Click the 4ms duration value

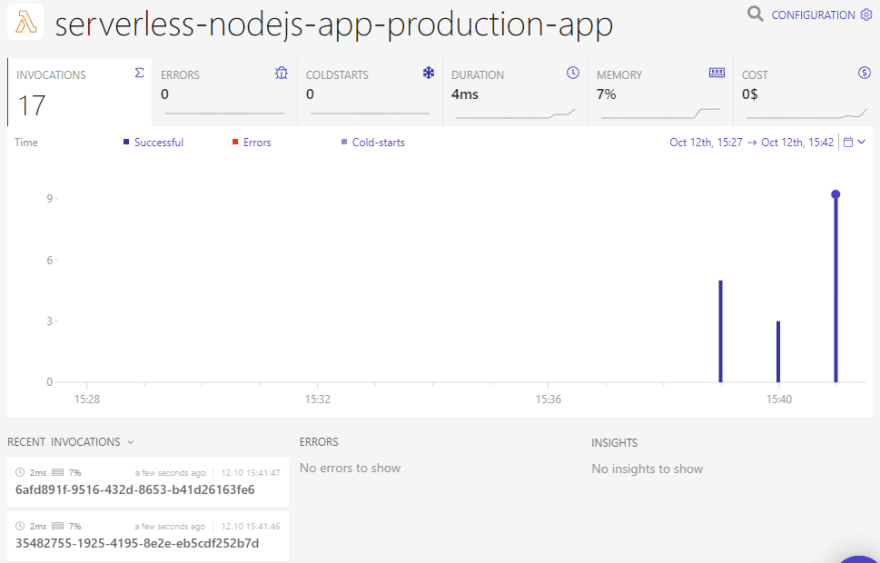(465, 94)
